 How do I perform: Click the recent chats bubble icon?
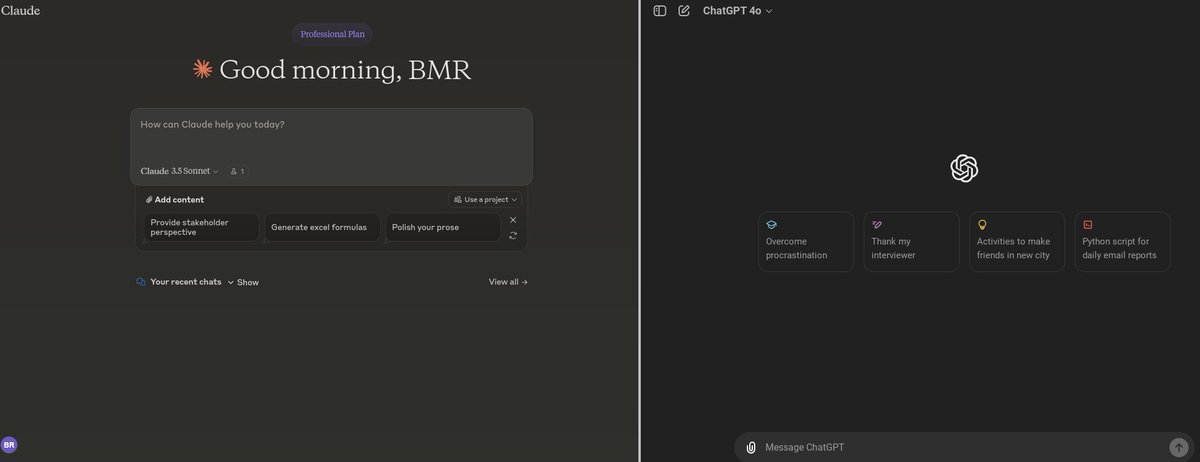click(x=141, y=282)
